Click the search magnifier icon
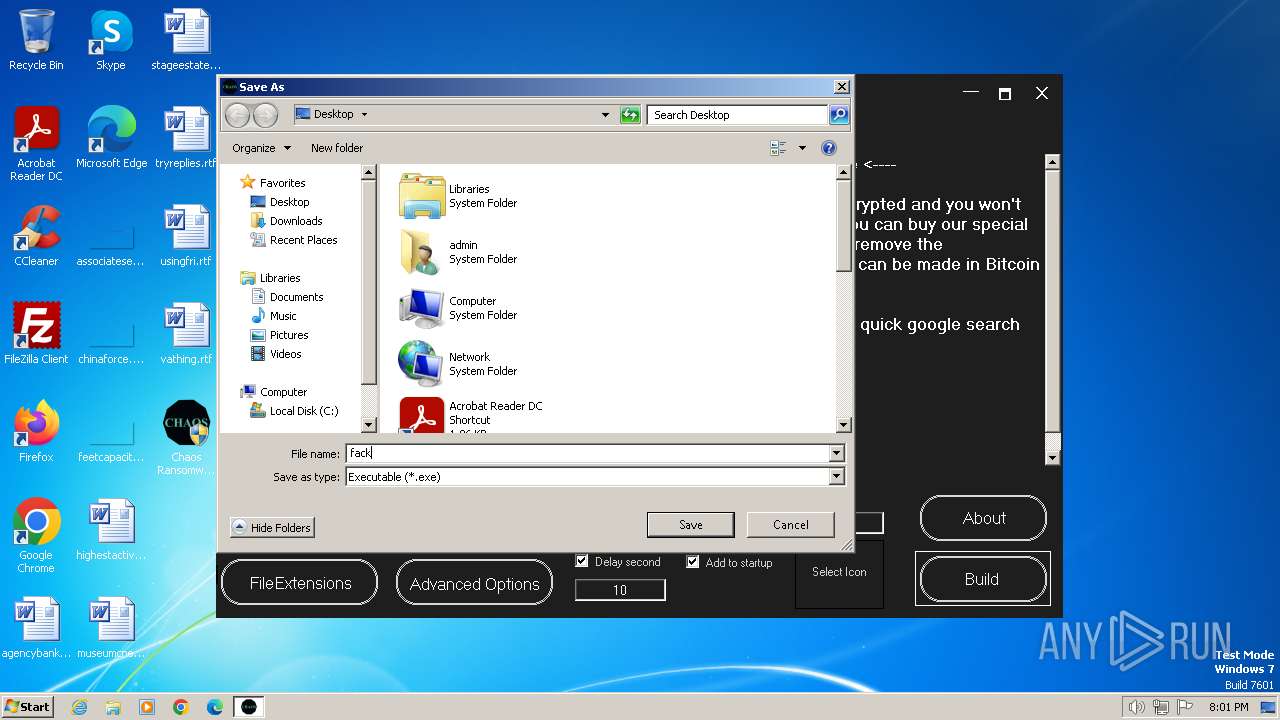This screenshot has height=720, width=1280. click(839, 115)
